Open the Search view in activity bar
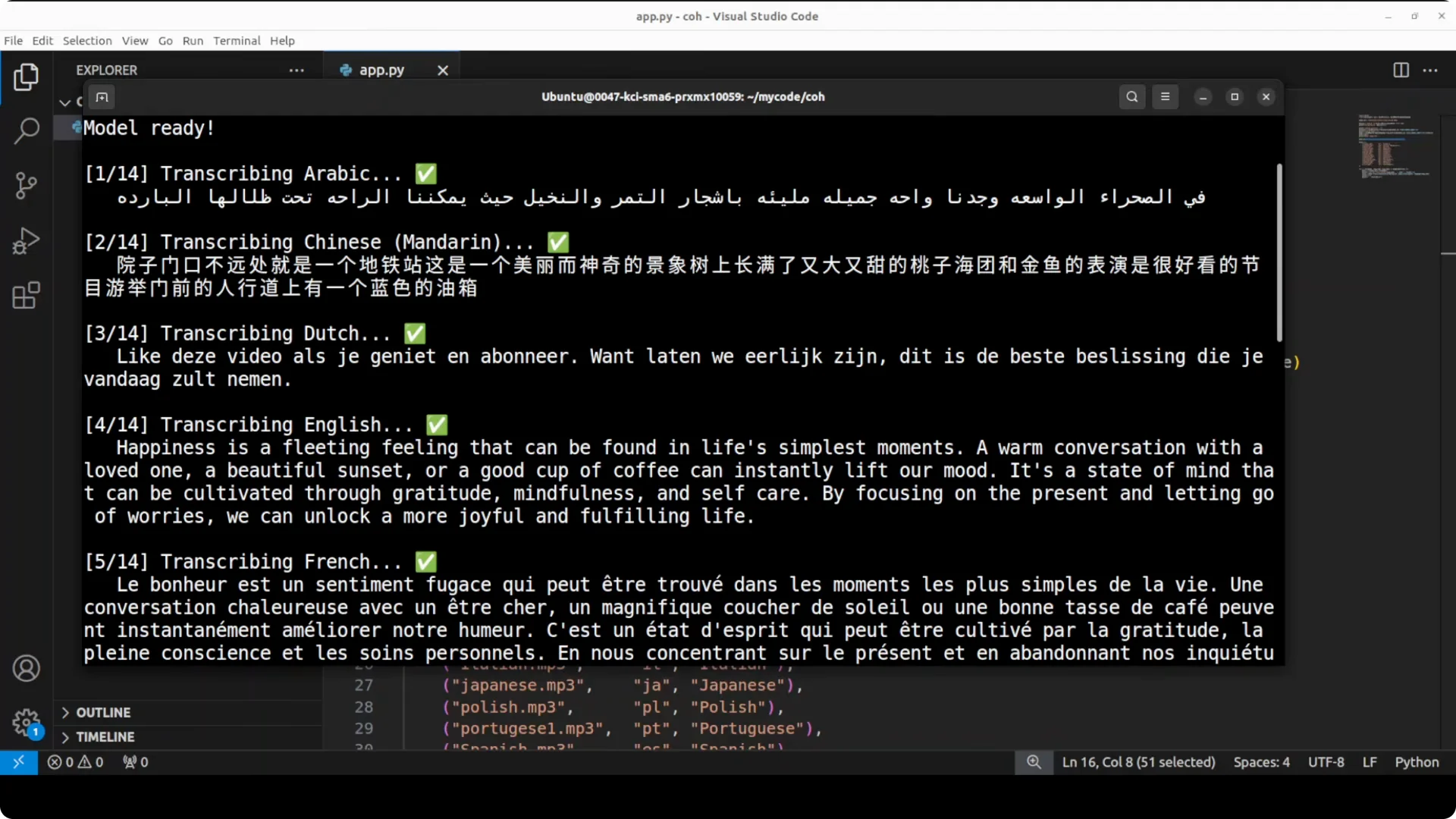Screen dimensions: 1456x819 coord(27,130)
